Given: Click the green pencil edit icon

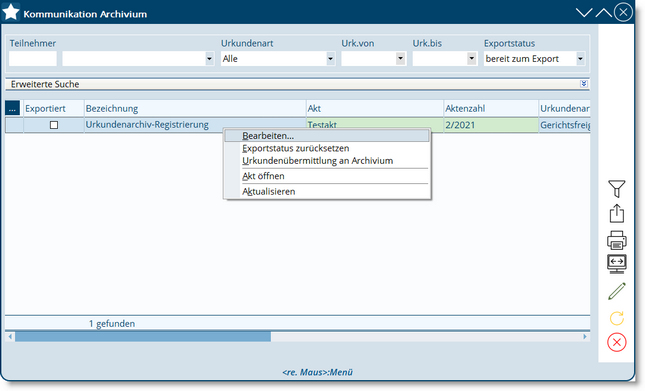Looking at the screenshot, I should pyautogui.click(x=616, y=291).
